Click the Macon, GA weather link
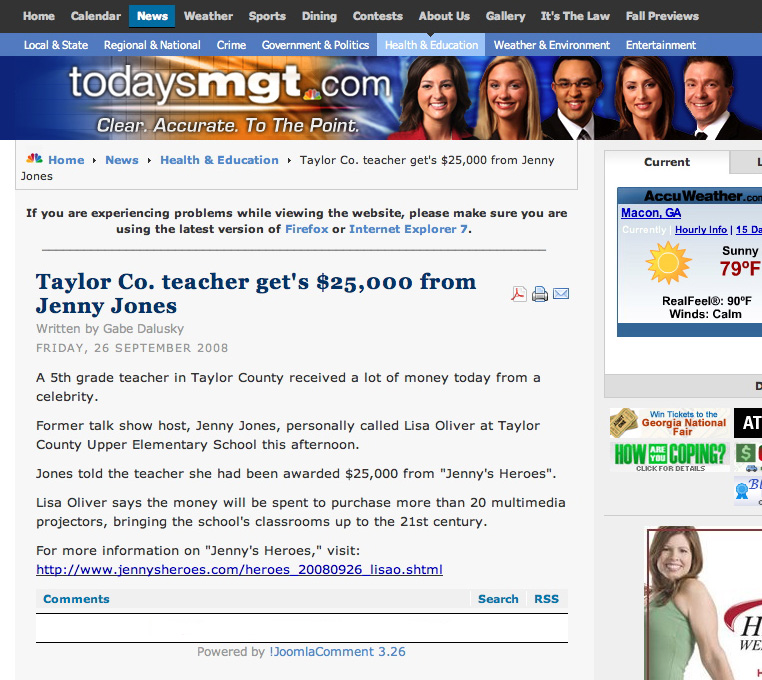 pos(651,213)
